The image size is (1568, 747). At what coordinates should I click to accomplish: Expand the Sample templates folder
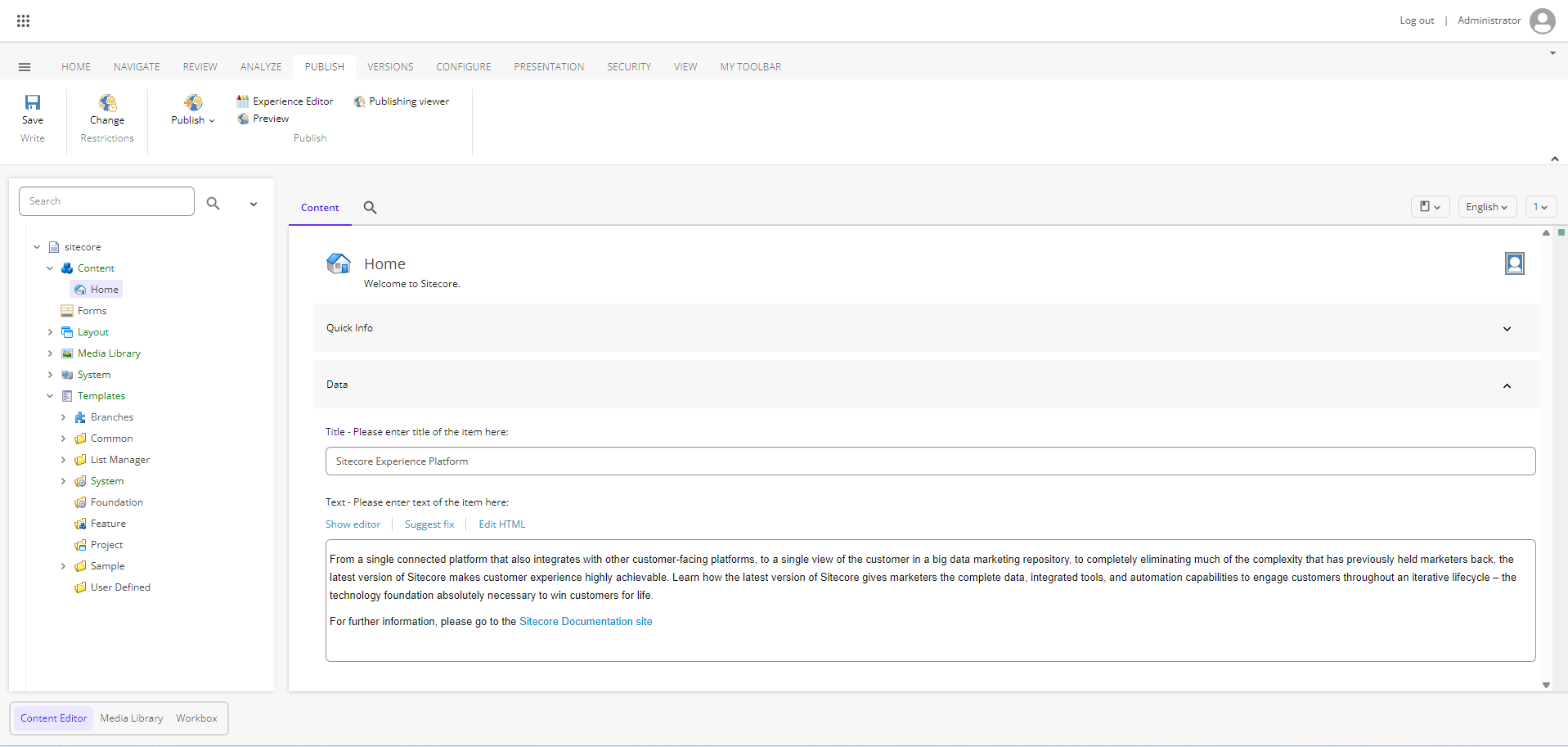point(63,566)
